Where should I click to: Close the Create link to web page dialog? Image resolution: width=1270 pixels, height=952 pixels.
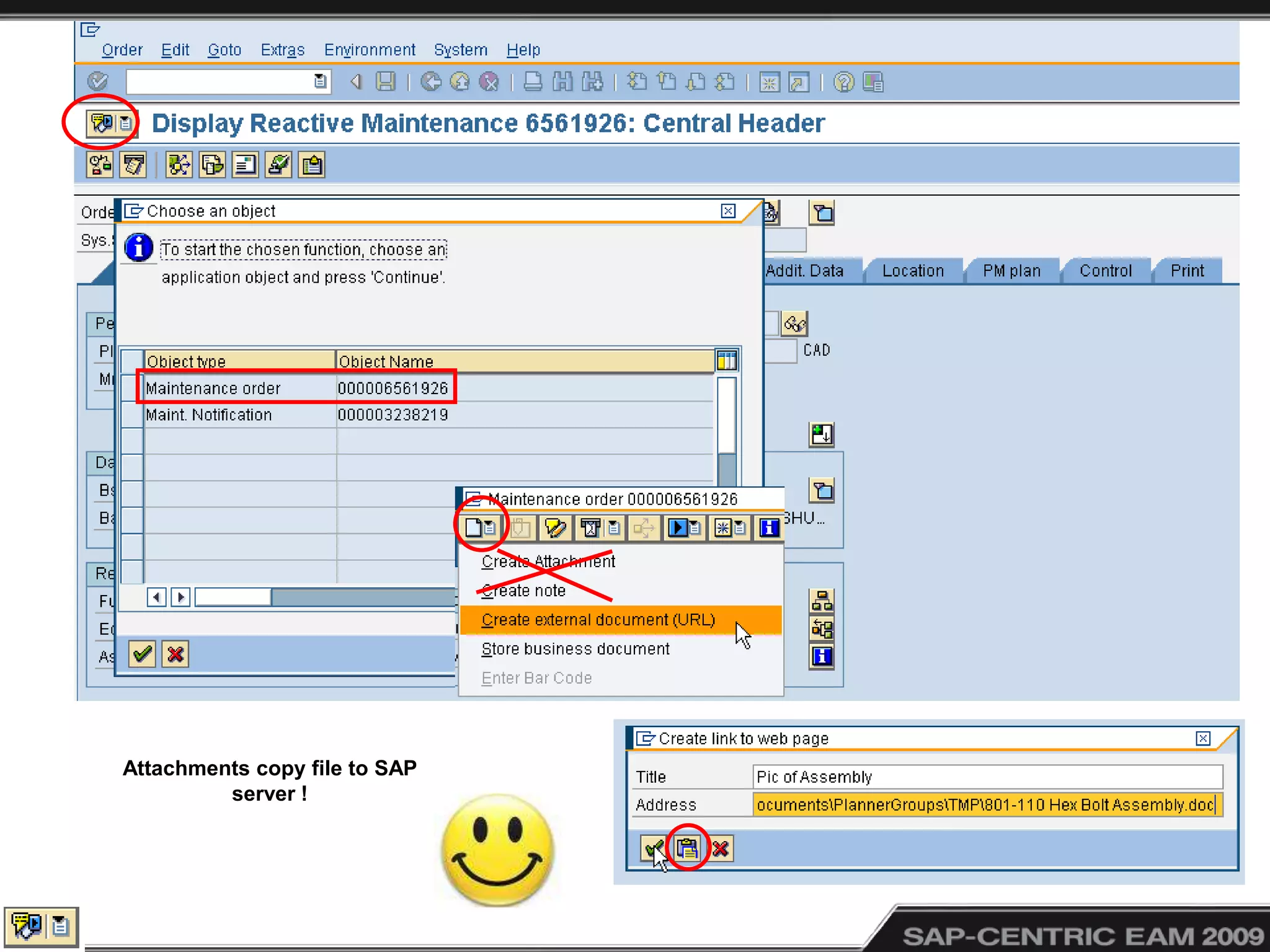tap(1203, 738)
